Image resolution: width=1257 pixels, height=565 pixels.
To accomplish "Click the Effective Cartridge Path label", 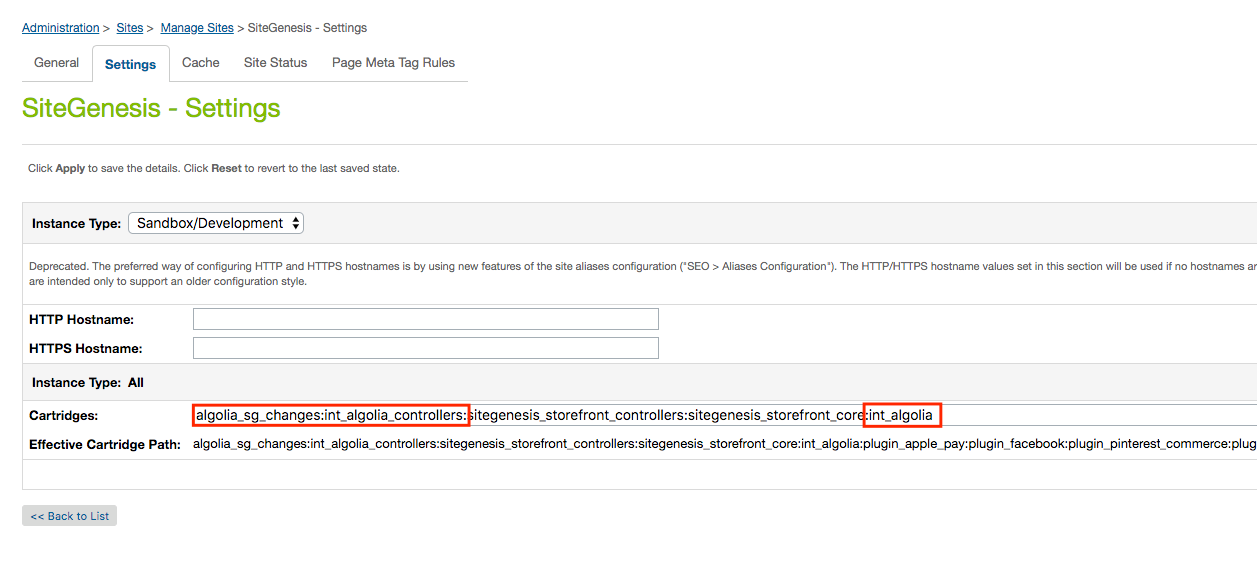I will click(105, 444).
